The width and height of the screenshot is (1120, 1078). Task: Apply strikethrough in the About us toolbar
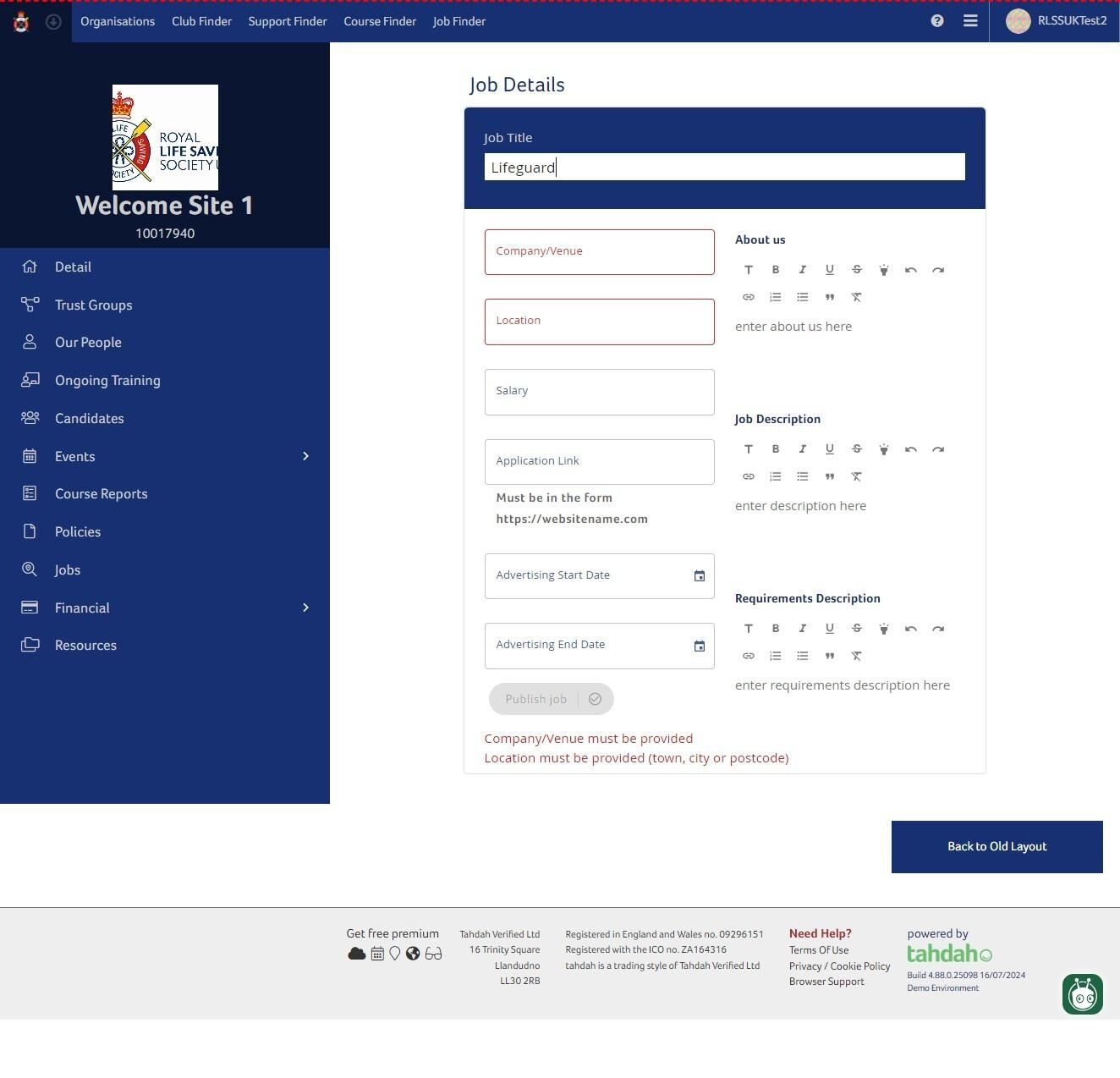(x=857, y=269)
